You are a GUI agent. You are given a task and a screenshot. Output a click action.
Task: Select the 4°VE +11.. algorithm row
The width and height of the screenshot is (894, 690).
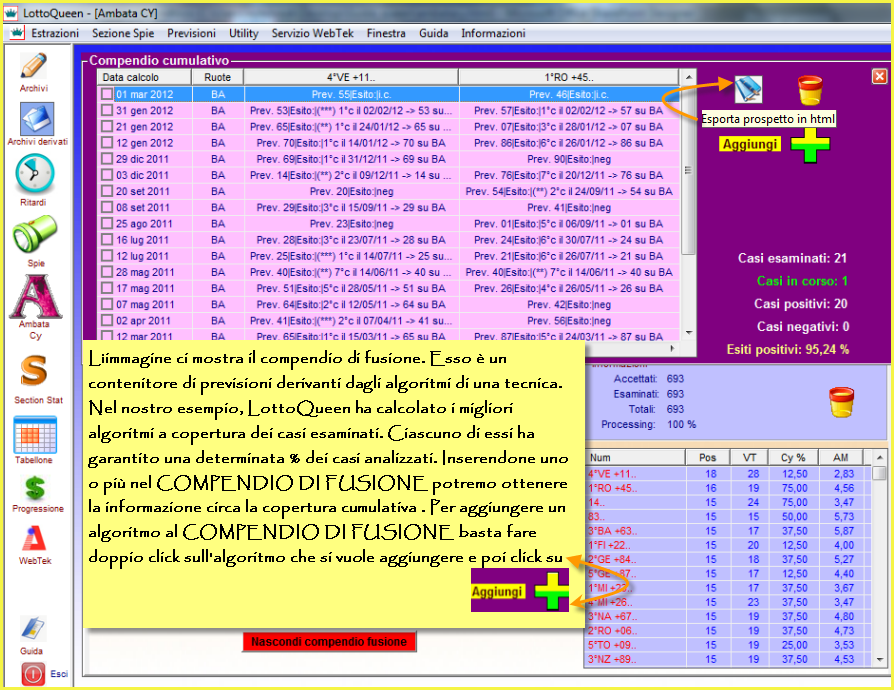(x=728, y=474)
